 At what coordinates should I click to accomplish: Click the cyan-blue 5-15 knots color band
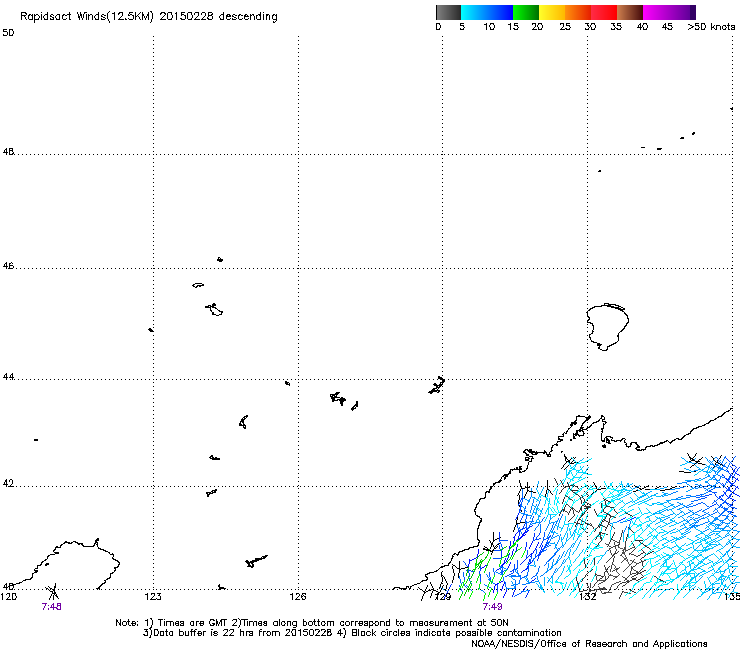tap(487, 12)
